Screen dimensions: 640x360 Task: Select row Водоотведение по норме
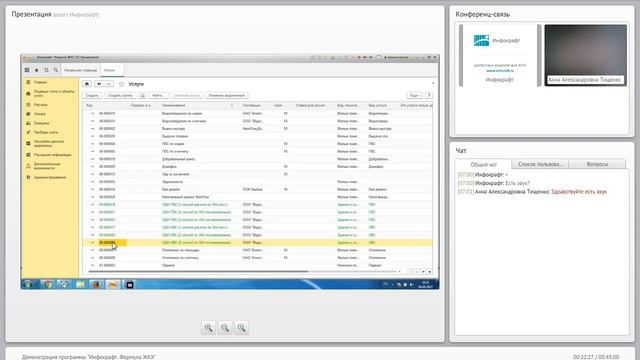258,113
